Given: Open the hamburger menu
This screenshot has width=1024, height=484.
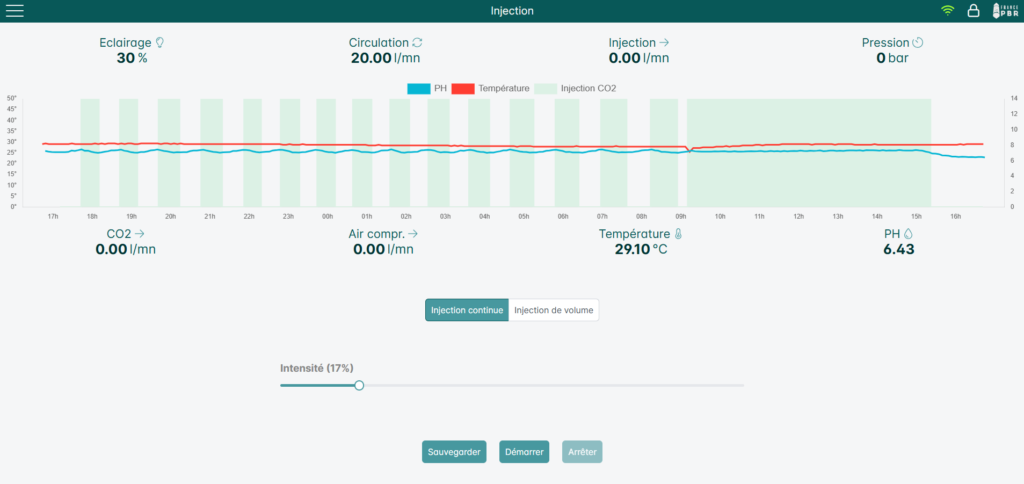Looking at the screenshot, I should (14, 10).
